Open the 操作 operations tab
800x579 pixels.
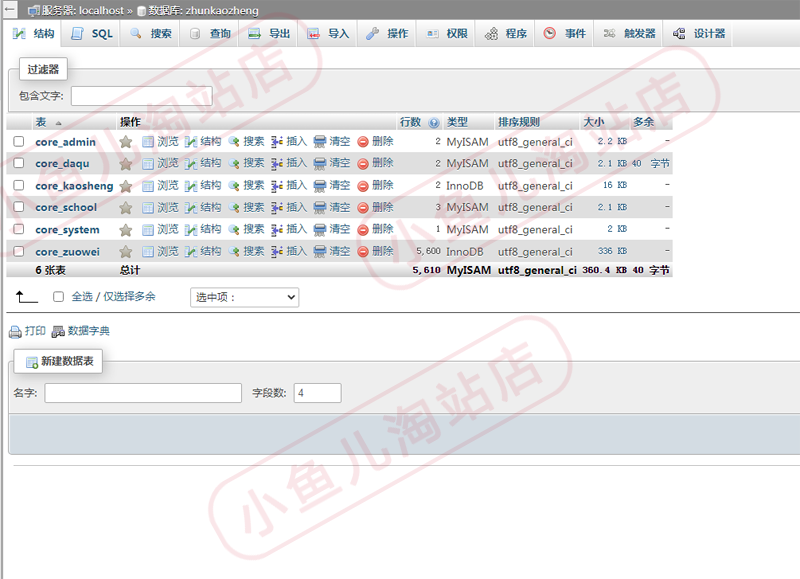pyautogui.click(x=387, y=34)
